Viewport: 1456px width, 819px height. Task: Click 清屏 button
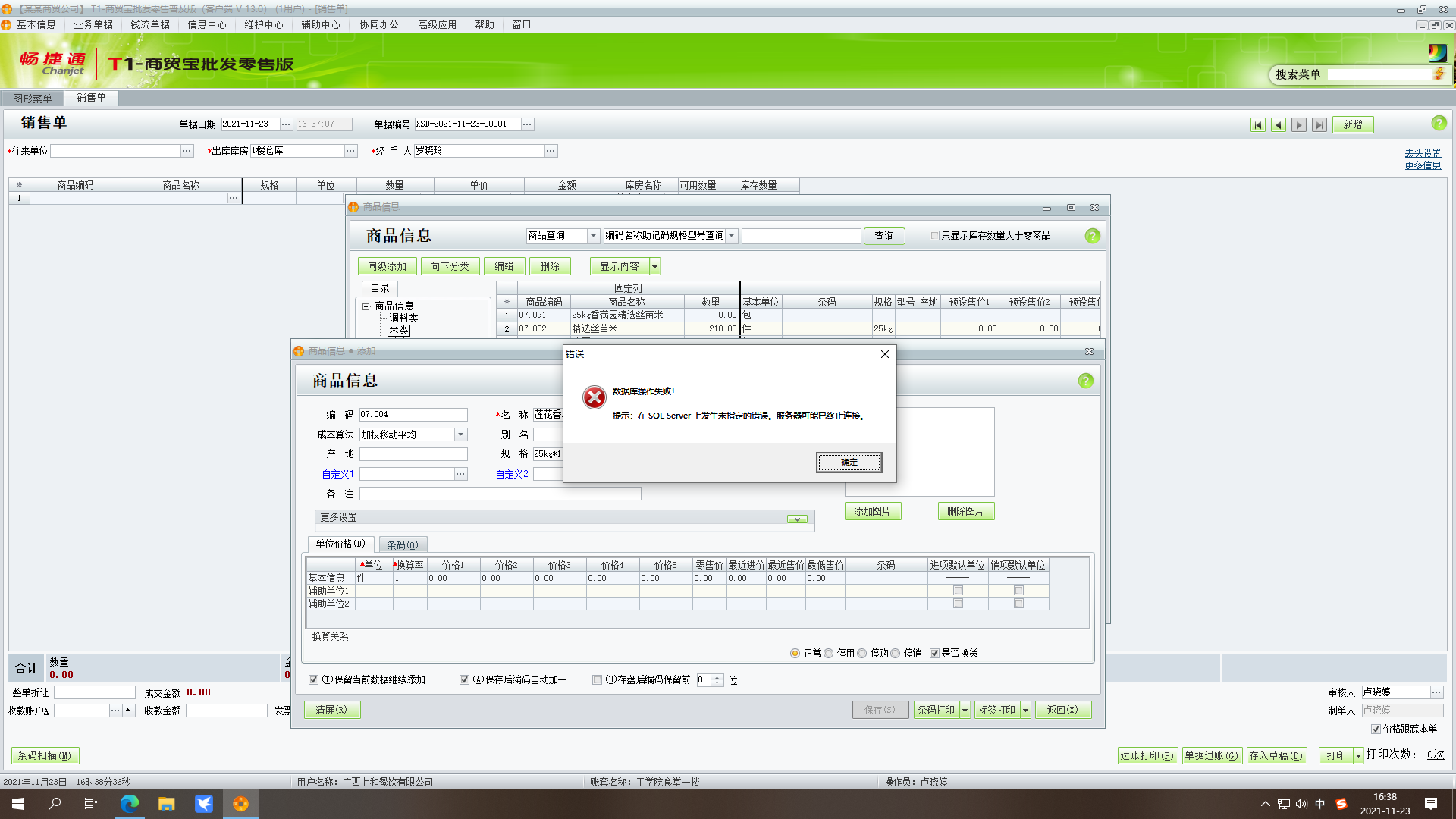331,710
